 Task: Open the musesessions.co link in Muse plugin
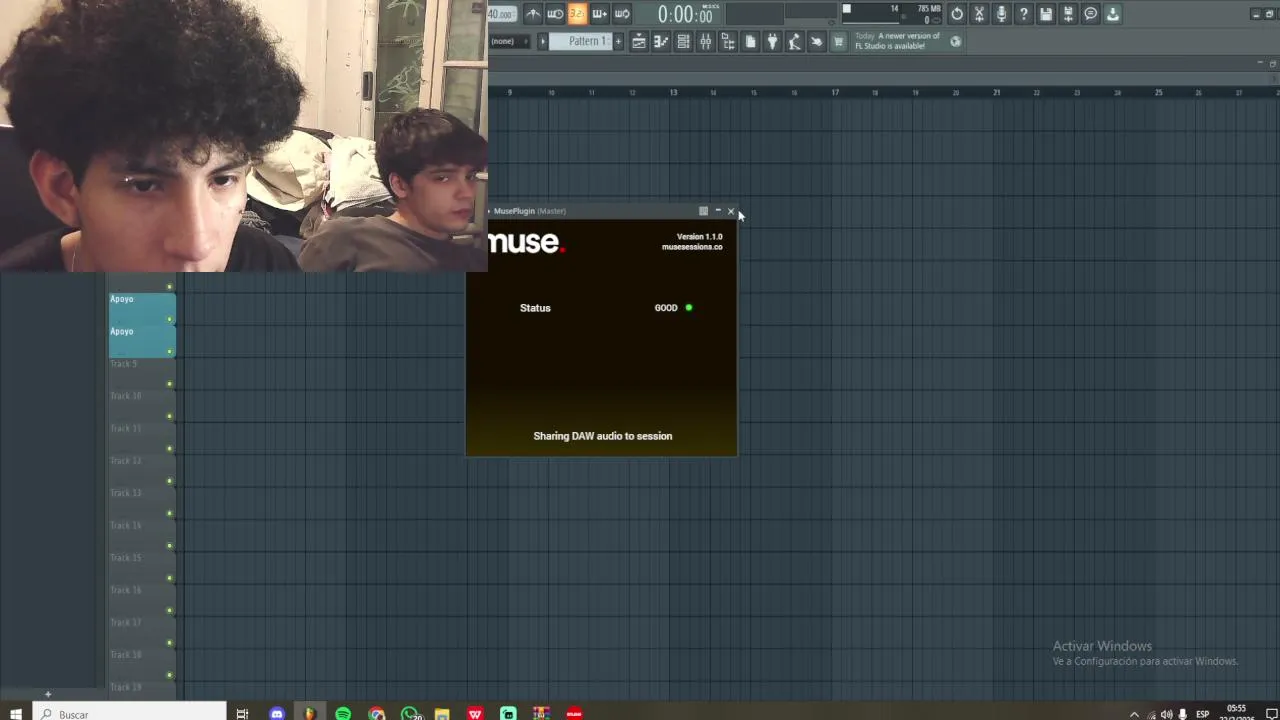click(x=692, y=247)
